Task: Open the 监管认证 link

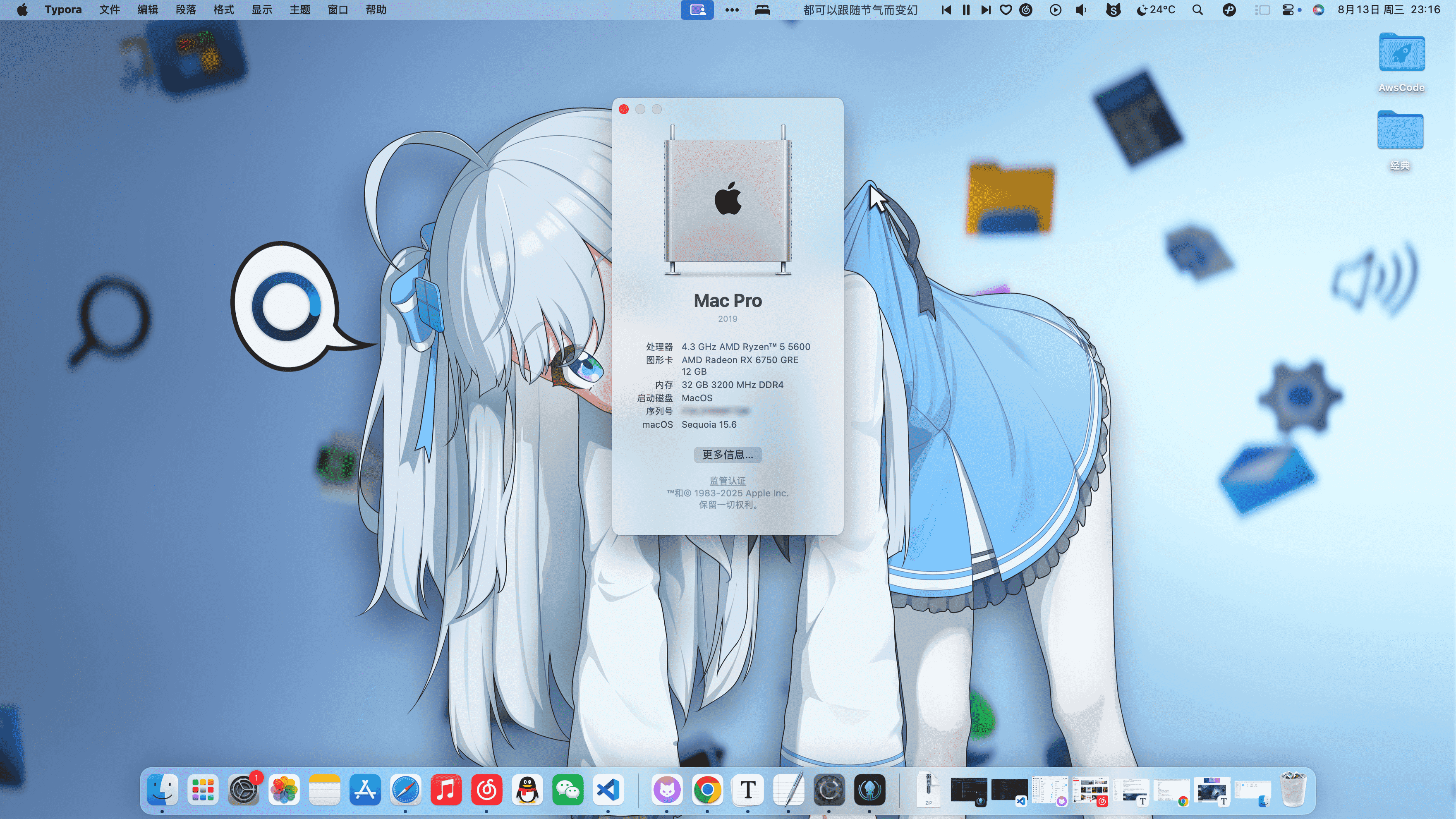Action: tap(728, 480)
